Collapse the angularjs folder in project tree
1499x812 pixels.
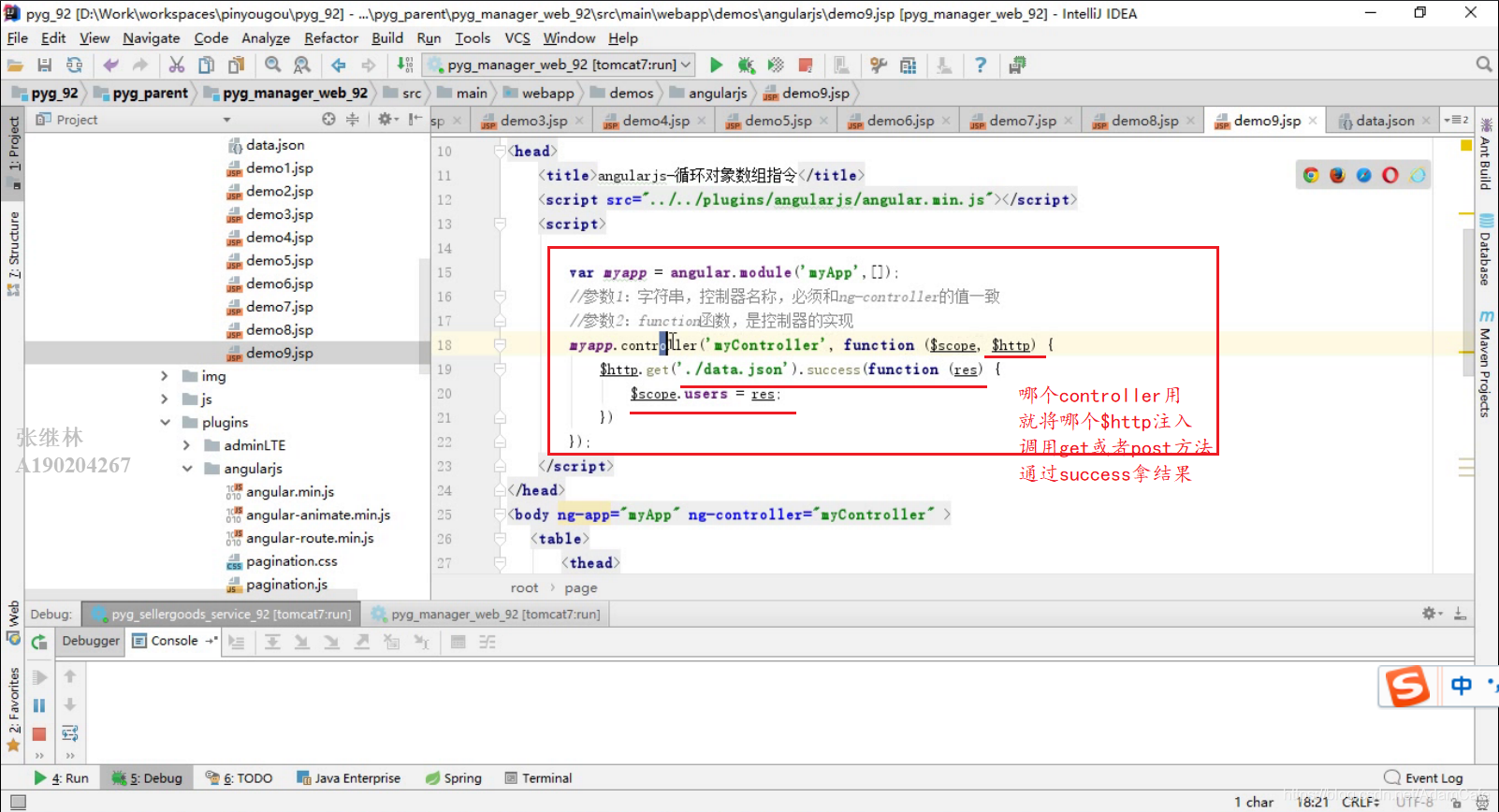coord(187,469)
